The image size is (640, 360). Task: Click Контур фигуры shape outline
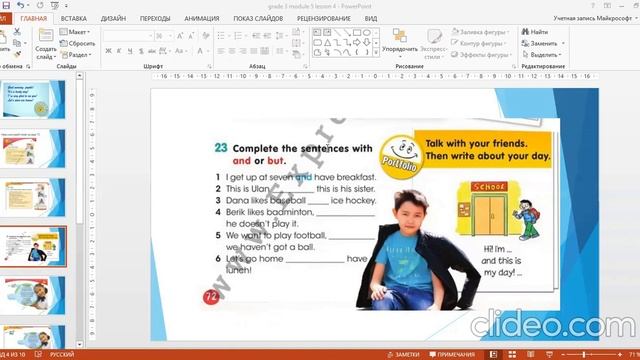[479, 43]
